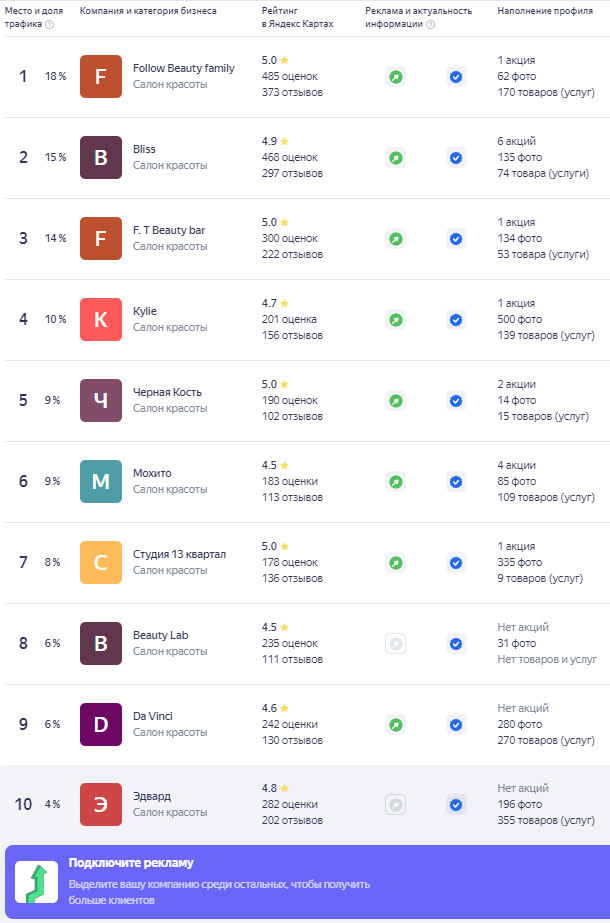Click 135 фото in Bliss profile column
610x923 pixels.
520,157
